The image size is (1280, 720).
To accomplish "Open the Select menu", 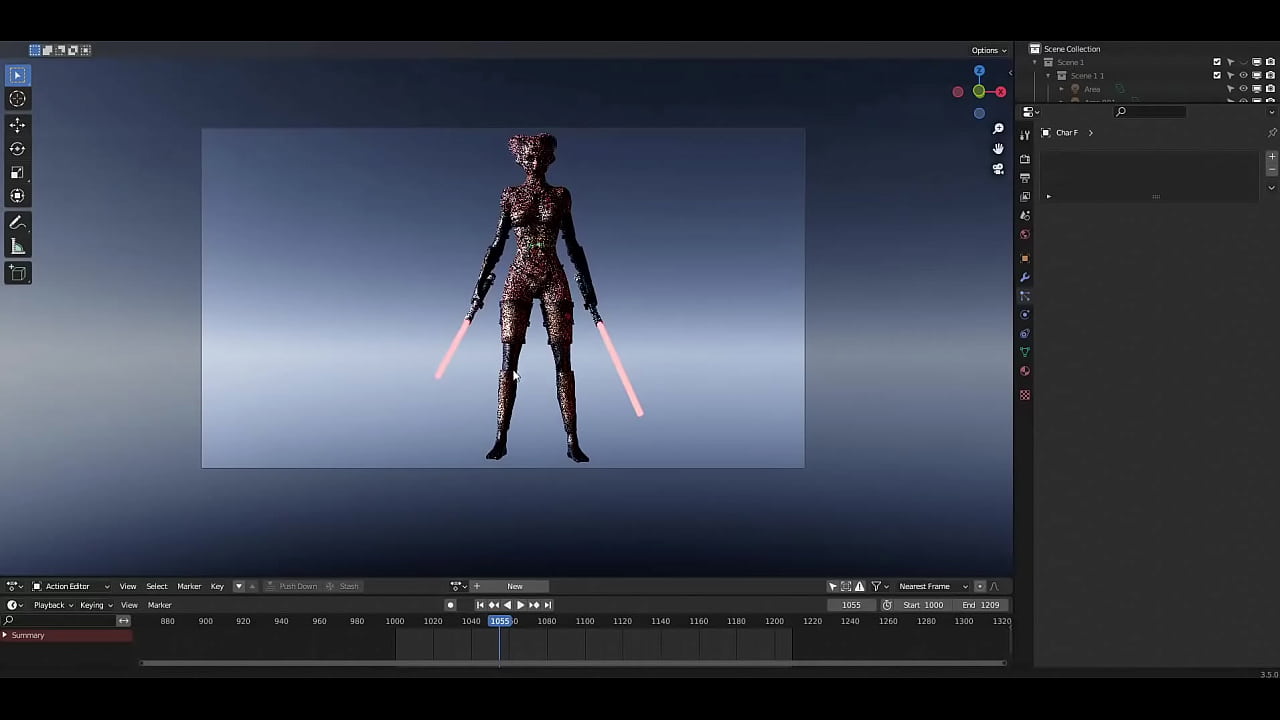I will coord(157,587).
